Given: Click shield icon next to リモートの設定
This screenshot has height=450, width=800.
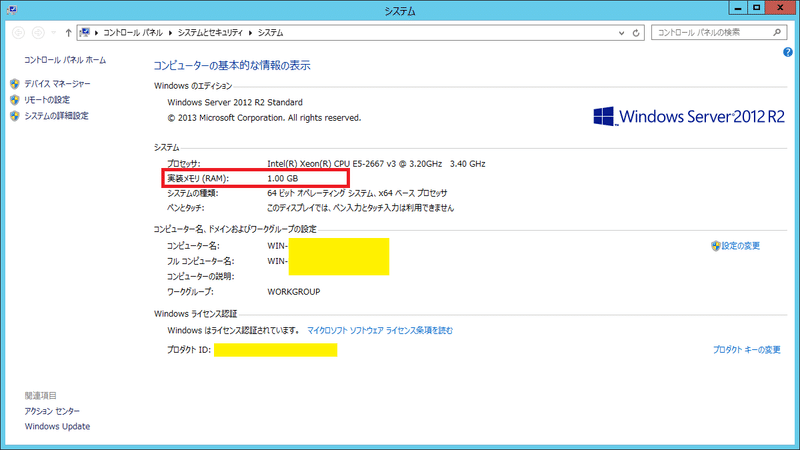Looking at the screenshot, I should (x=15, y=100).
